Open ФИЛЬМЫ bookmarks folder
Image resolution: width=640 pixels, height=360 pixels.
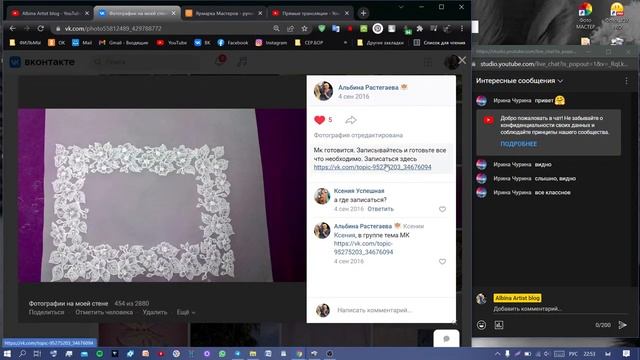point(25,42)
